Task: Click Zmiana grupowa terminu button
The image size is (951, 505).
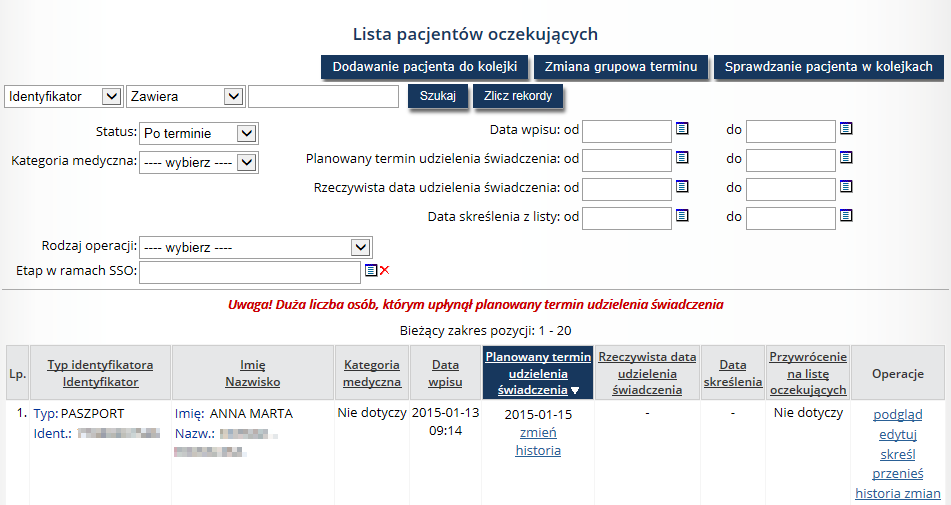Action: (620, 67)
